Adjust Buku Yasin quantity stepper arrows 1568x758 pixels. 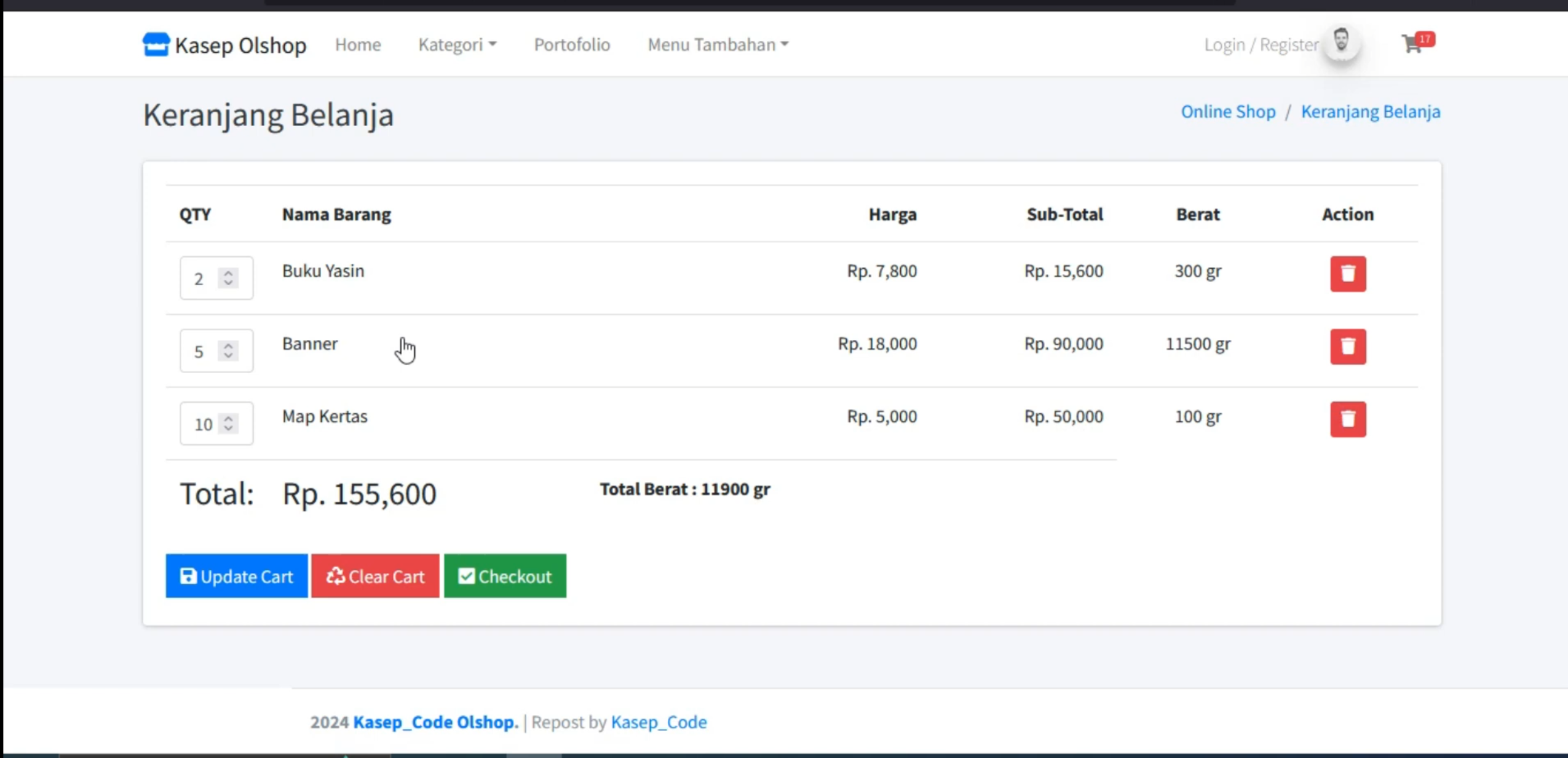pos(228,278)
